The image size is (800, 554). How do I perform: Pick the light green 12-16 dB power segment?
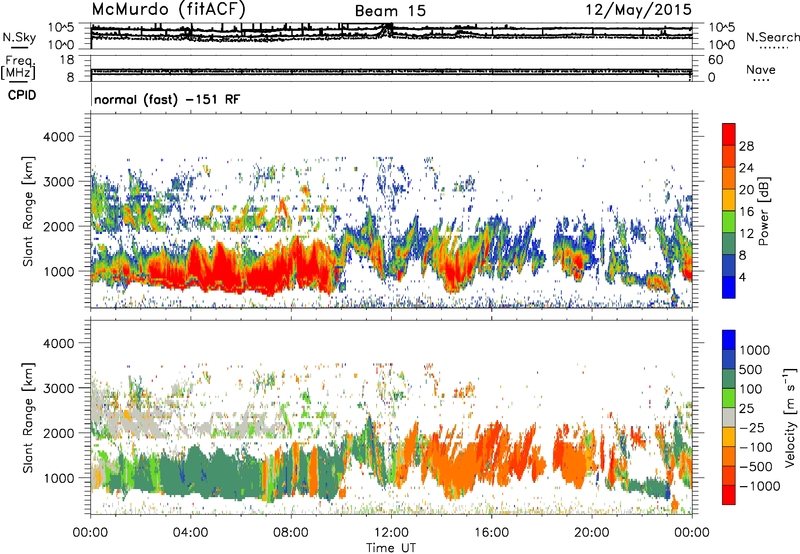[x=729, y=222]
